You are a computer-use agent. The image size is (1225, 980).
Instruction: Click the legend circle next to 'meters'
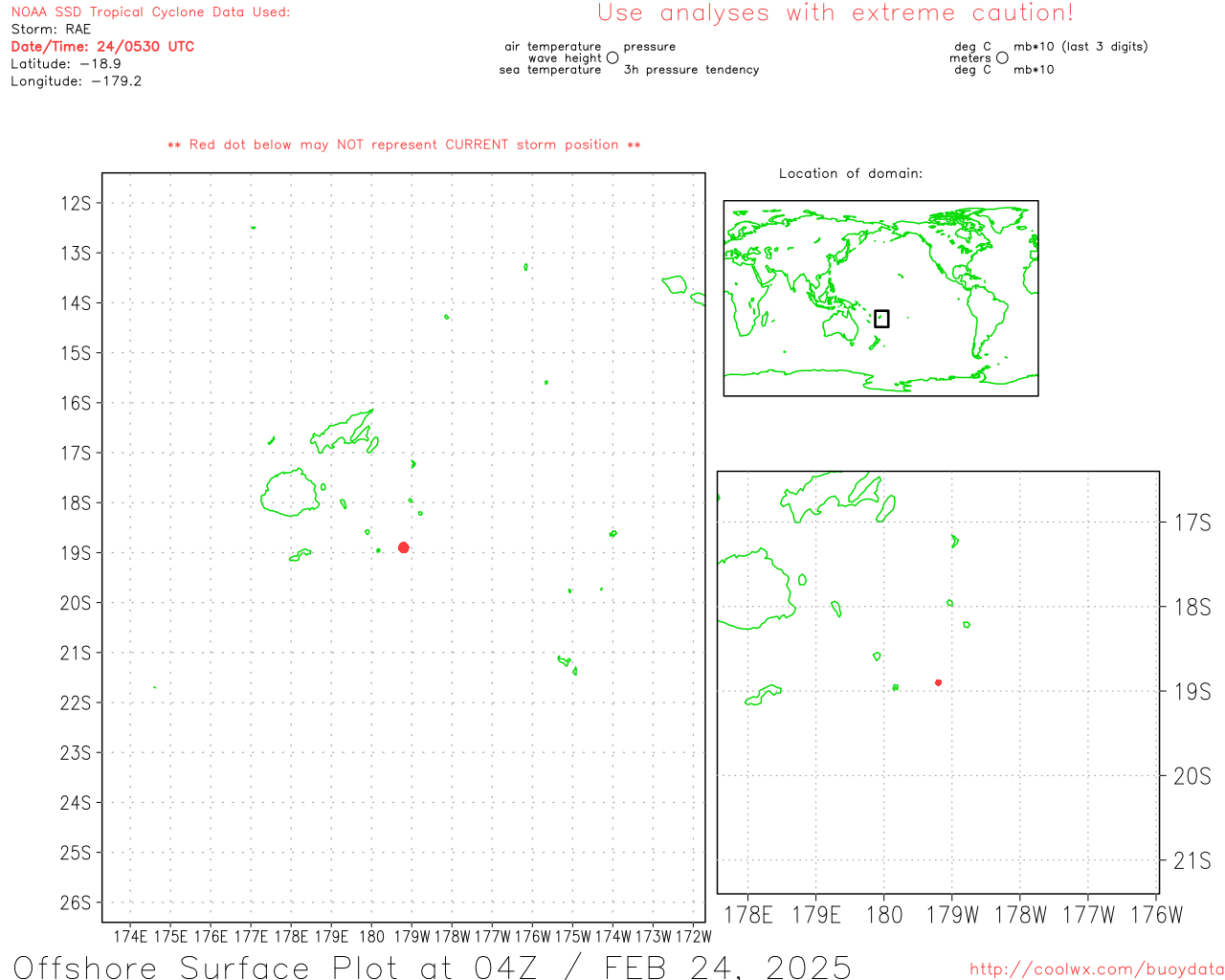[1002, 57]
